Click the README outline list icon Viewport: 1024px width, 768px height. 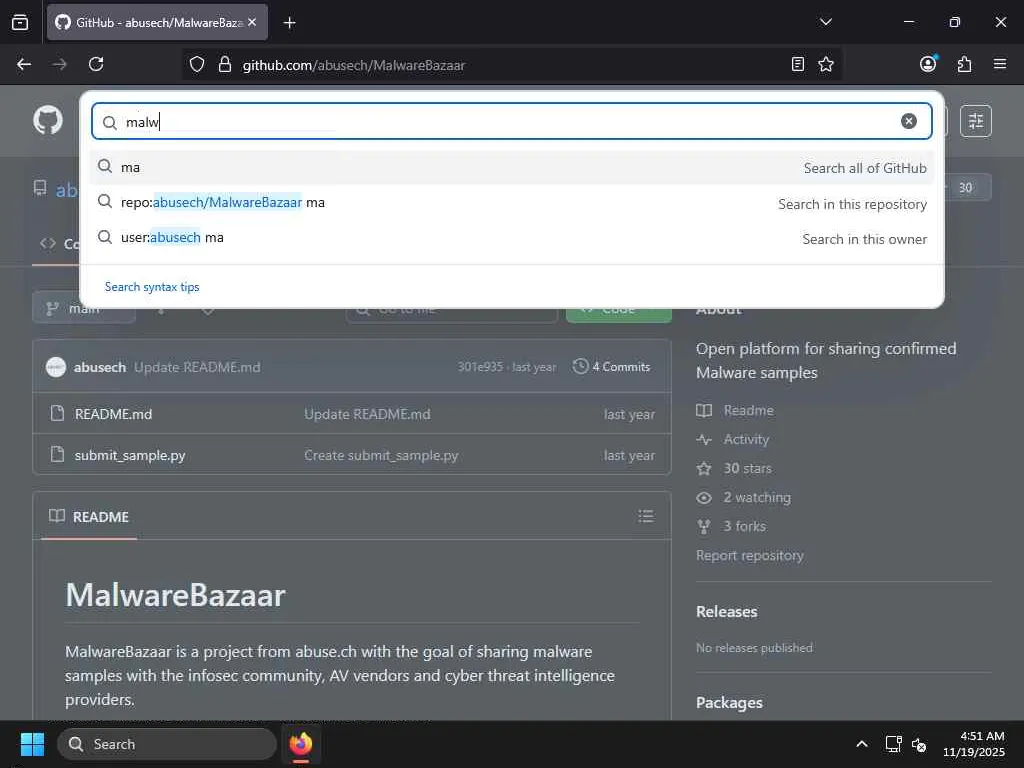tap(646, 516)
